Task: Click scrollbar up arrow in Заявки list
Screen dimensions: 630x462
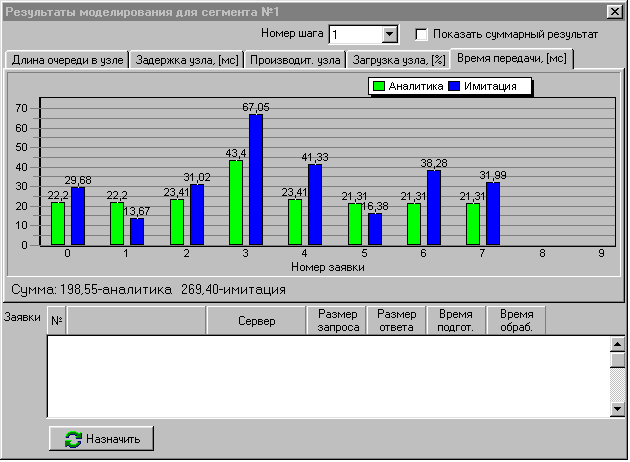Action: tap(617, 344)
